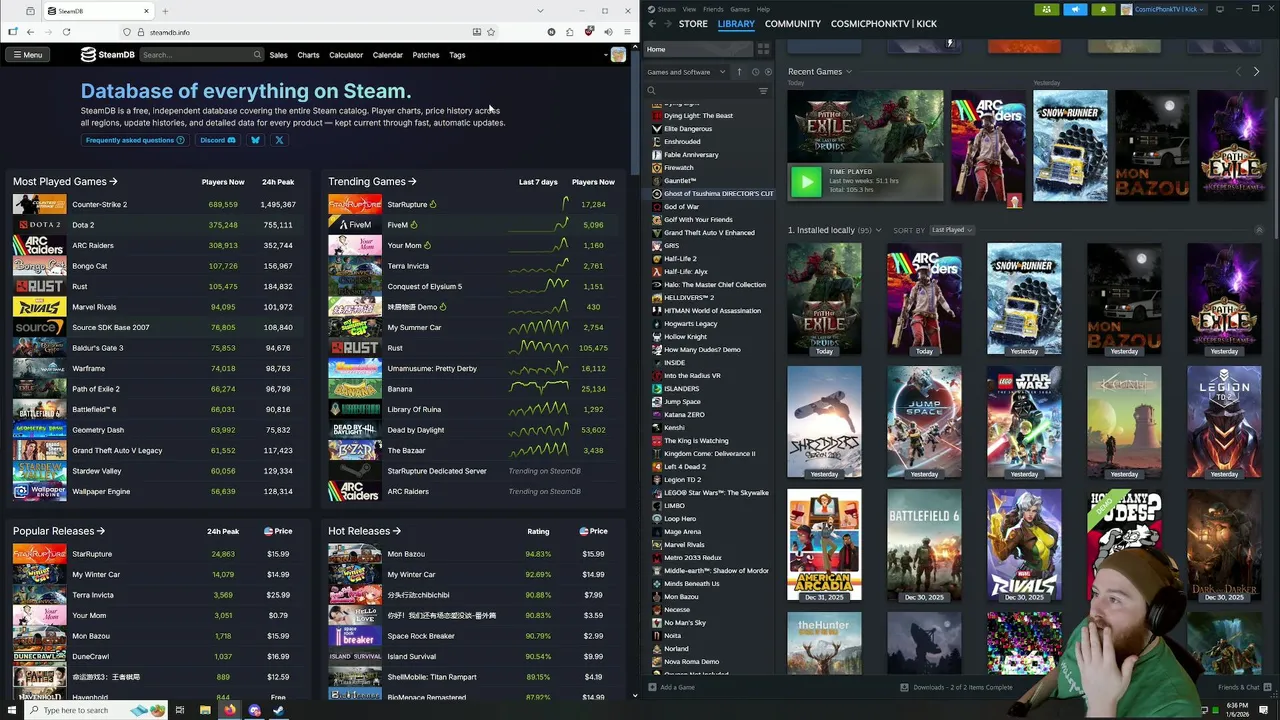Switch to Steam COMMUNITY tab
Image resolution: width=1280 pixels, height=720 pixels.
(x=793, y=24)
